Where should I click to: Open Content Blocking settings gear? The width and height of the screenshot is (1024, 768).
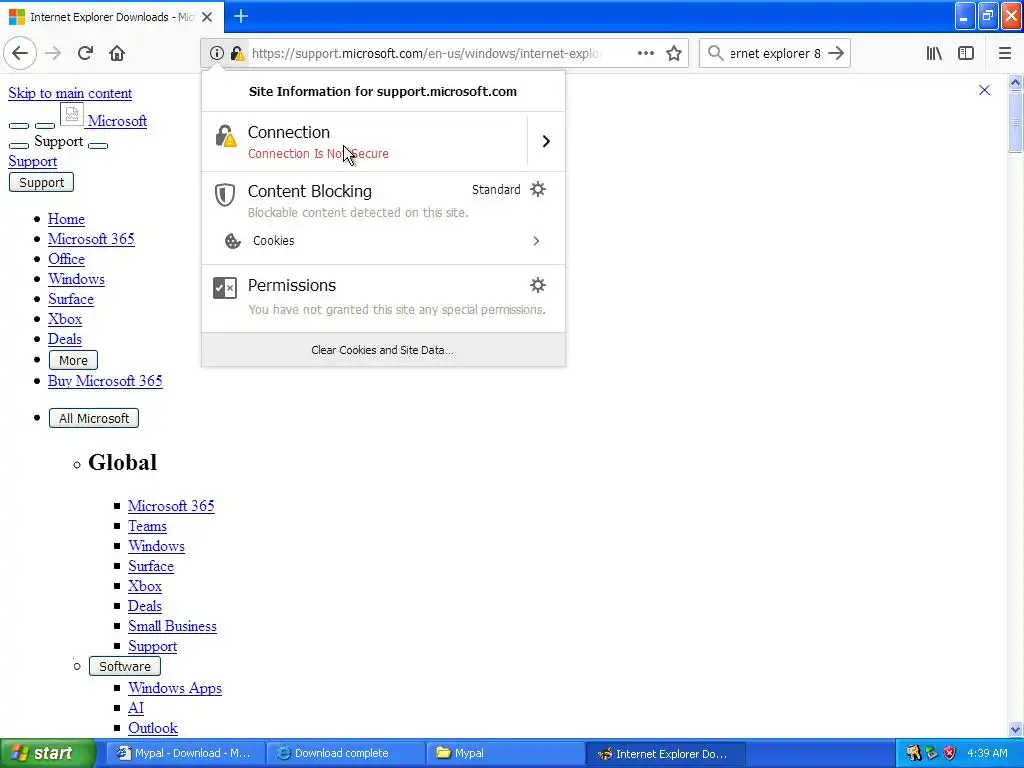pyautogui.click(x=537, y=189)
